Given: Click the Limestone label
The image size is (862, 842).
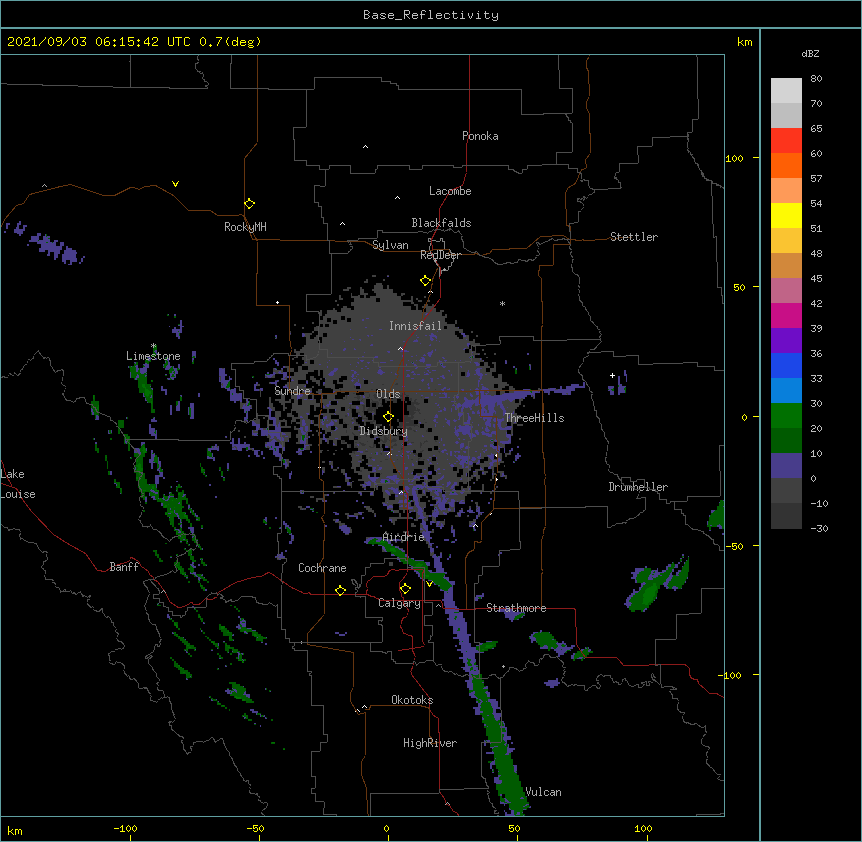Looking at the screenshot, I should (x=153, y=356).
